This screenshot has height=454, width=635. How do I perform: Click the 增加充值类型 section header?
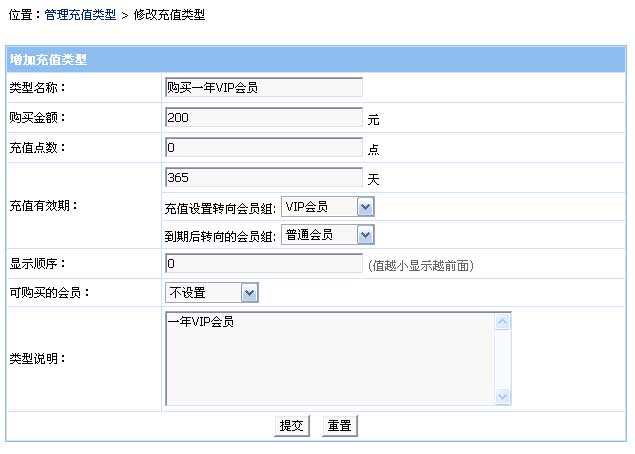coord(48,60)
